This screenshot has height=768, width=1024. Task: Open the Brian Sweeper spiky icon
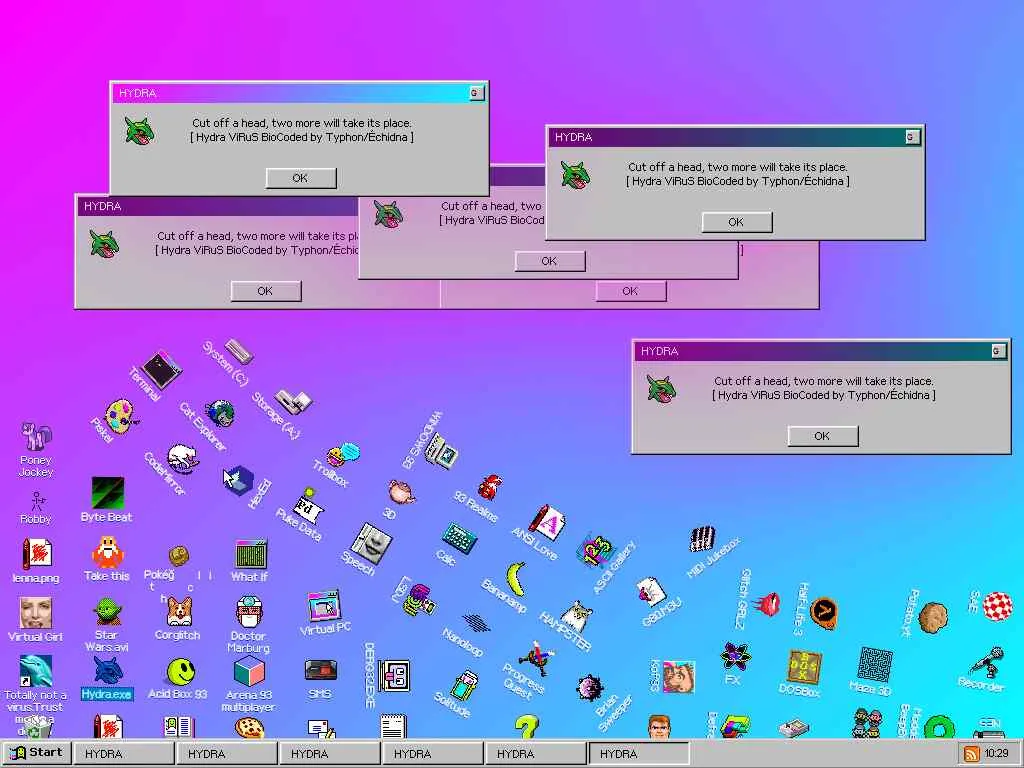coord(590,687)
